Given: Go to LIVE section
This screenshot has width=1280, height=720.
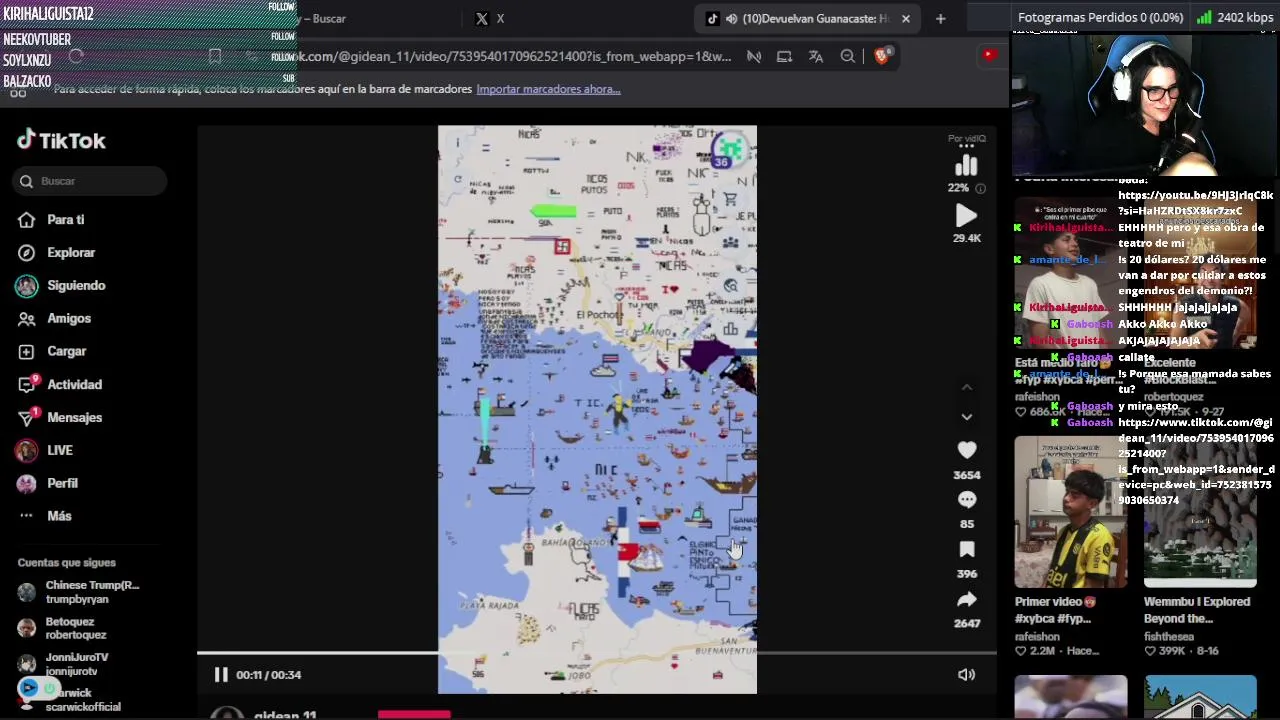Looking at the screenshot, I should coord(59,451).
